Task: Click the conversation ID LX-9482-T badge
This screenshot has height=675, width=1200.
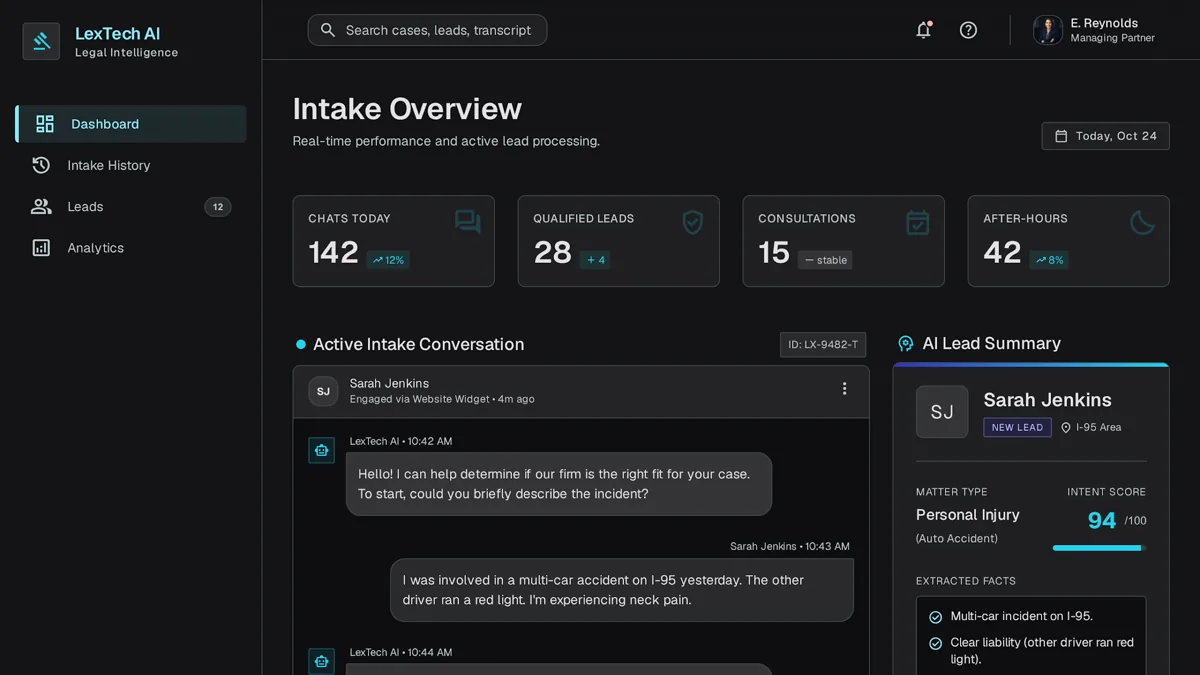Action: pyautogui.click(x=823, y=345)
